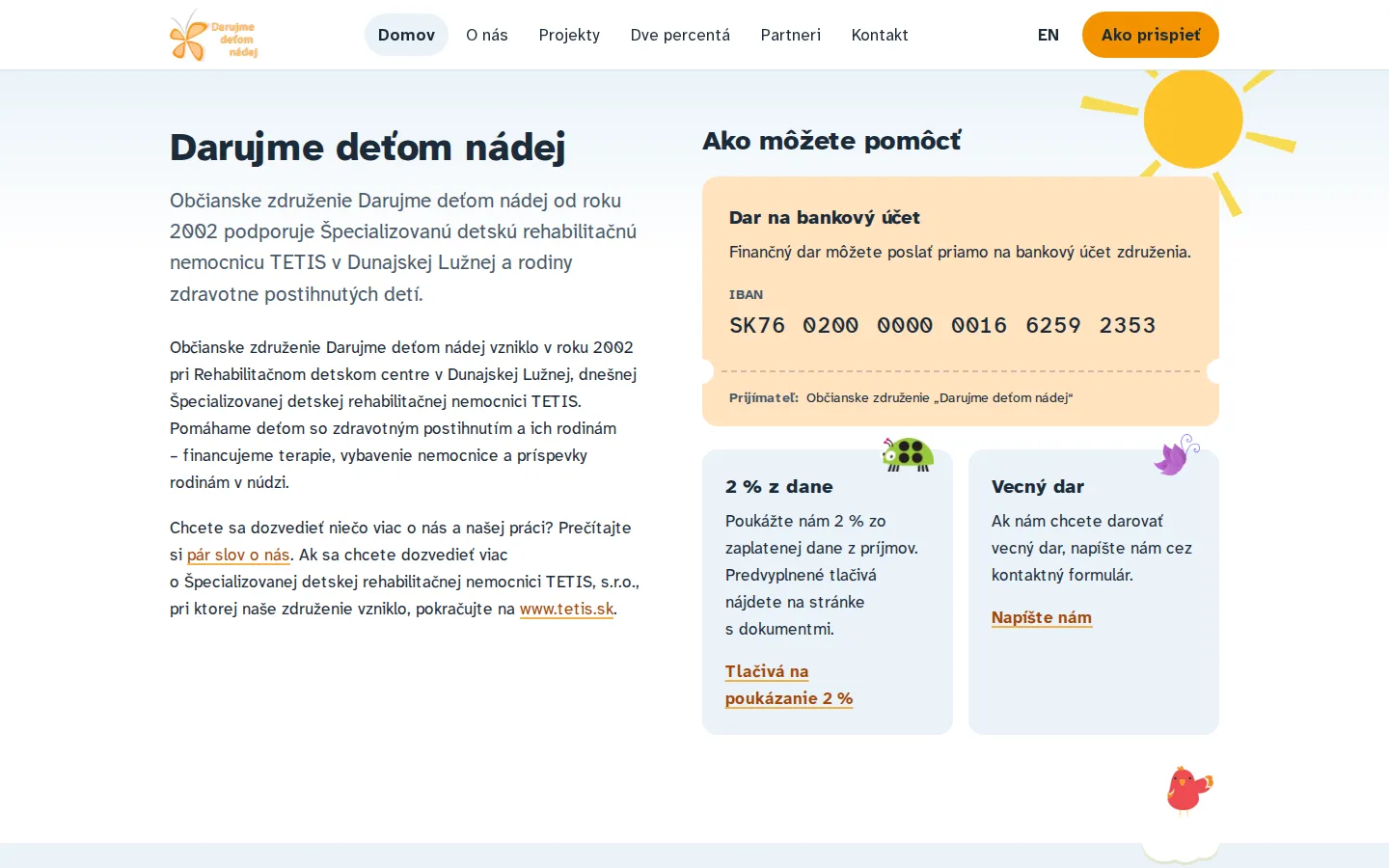
Task: Click the Vecný dar card heading
Action: tap(1038, 486)
